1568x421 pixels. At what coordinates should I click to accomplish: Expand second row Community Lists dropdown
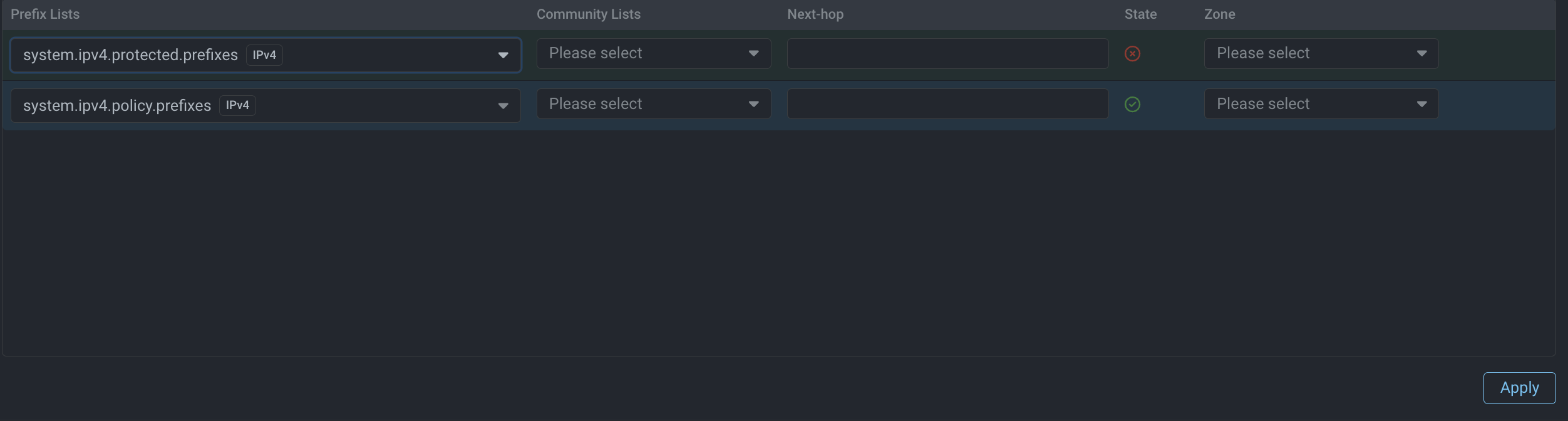pos(653,104)
